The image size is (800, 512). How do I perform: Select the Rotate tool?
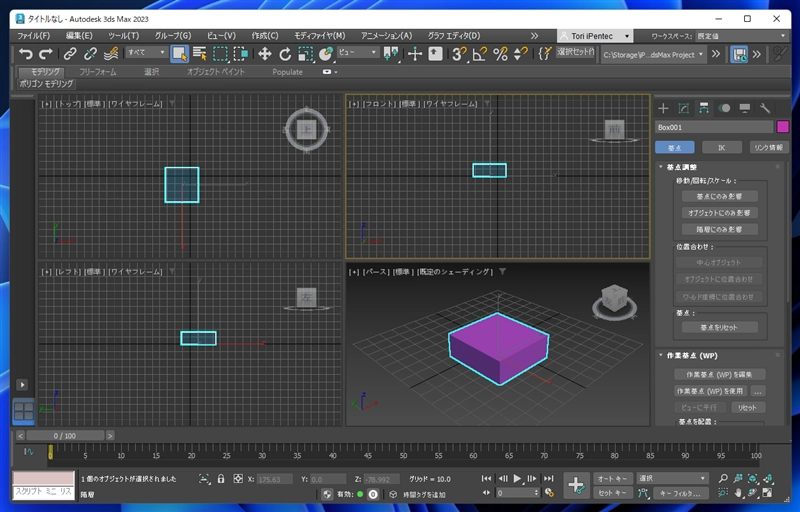pos(285,54)
